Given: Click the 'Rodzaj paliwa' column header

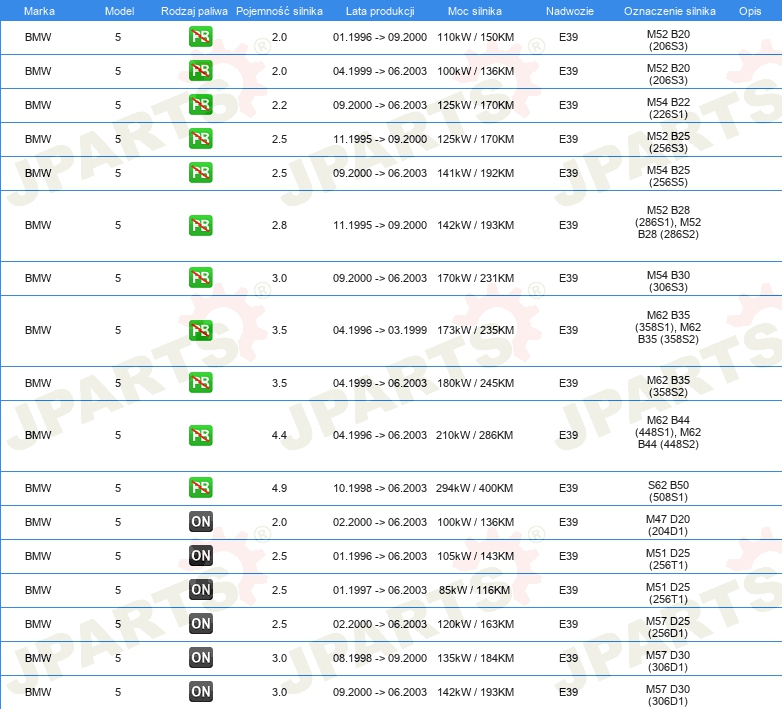Looking at the screenshot, I should tap(193, 10).
